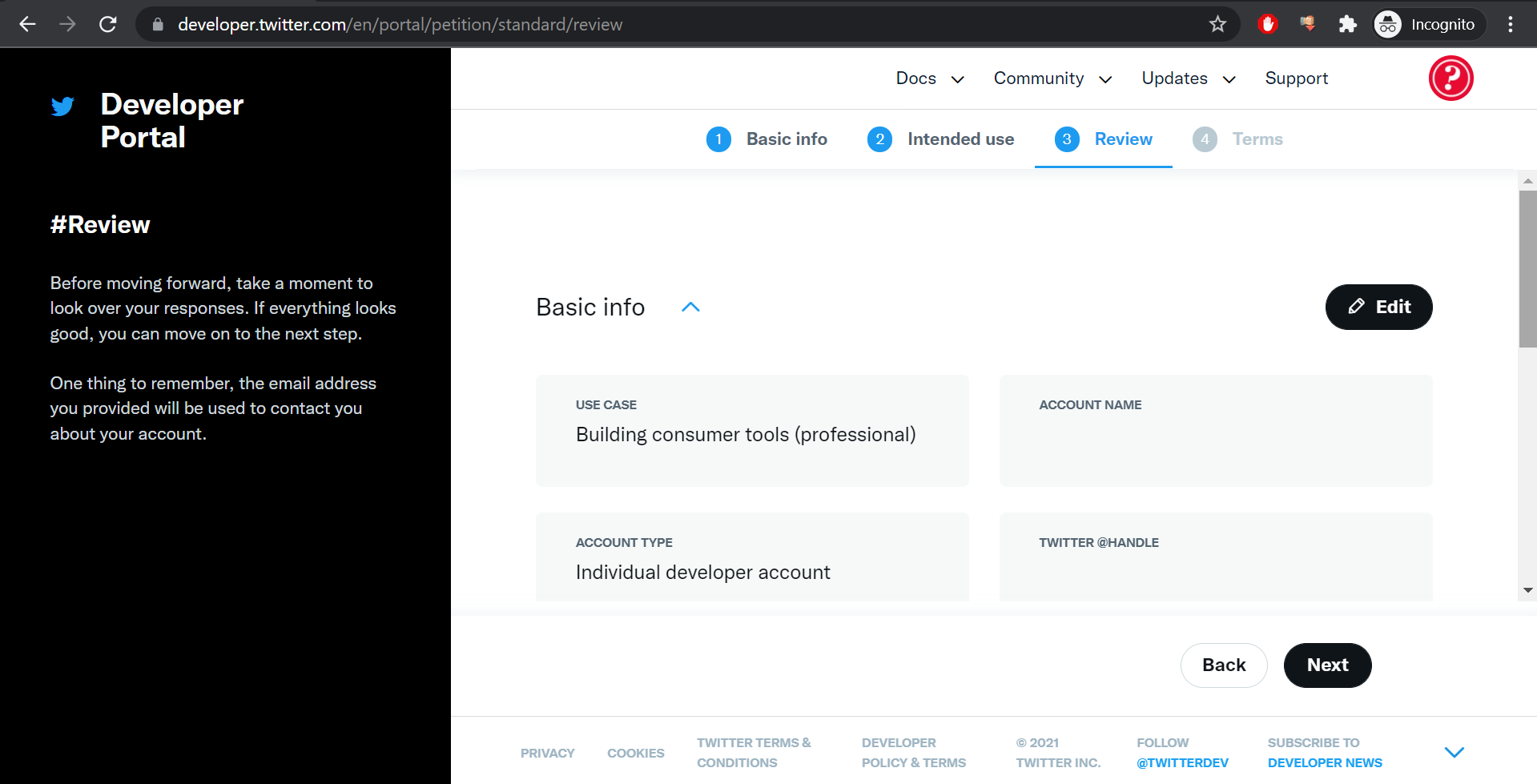Click the page scrollbar thumb
This screenshot has height=784, width=1537.
pos(1527,268)
